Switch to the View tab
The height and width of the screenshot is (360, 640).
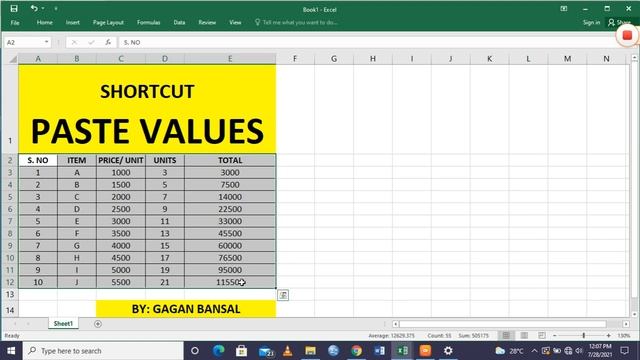pyautogui.click(x=235, y=22)
